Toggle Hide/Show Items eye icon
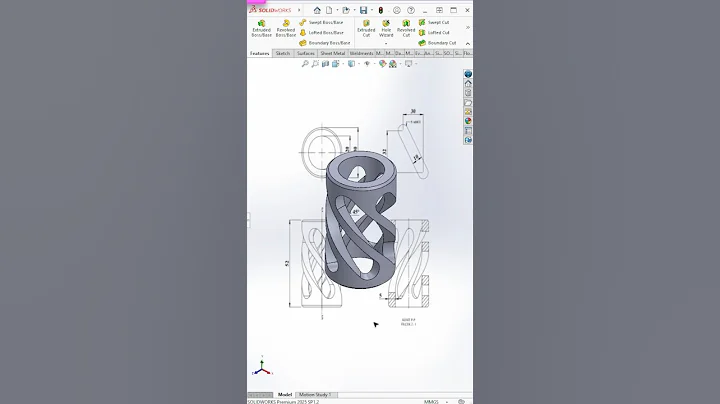 (x=367, y=64)
